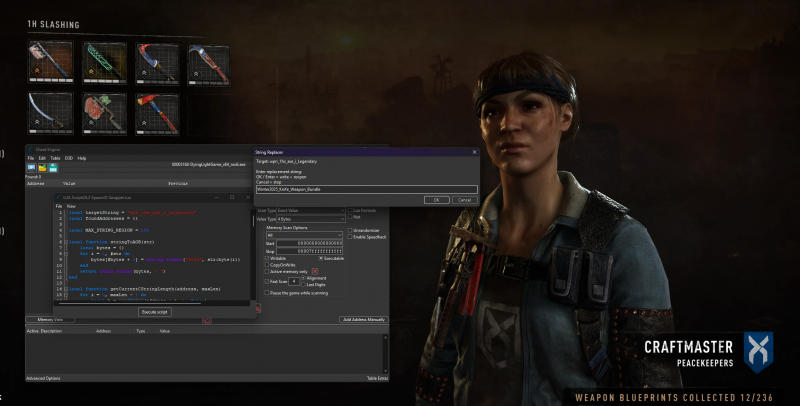Click the Start address field
The image size is (800, 406).
pos(309,243)
